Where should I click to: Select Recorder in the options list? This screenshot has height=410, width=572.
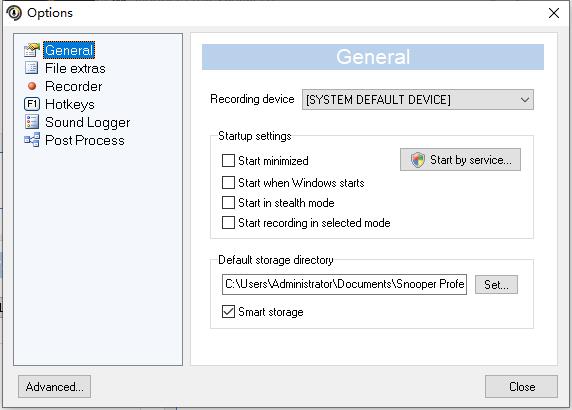73,86
